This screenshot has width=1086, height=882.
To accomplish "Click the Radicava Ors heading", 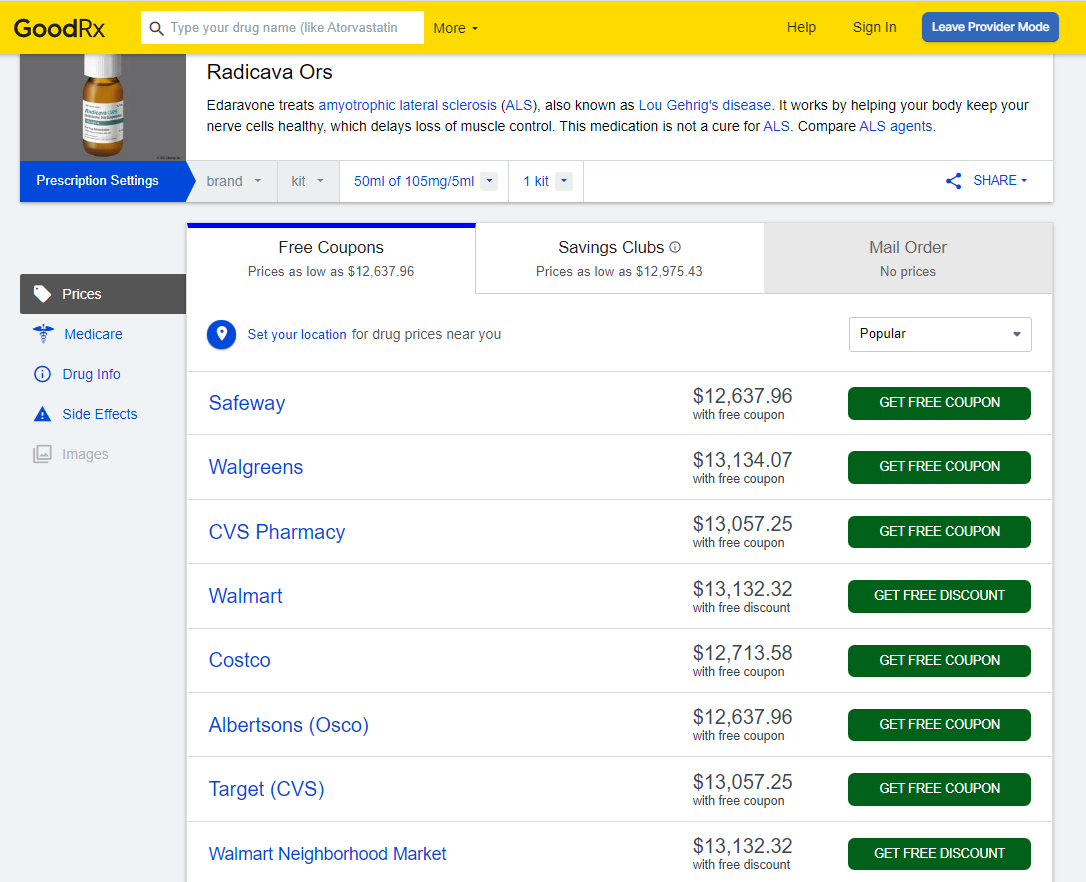I will point(269,73).
